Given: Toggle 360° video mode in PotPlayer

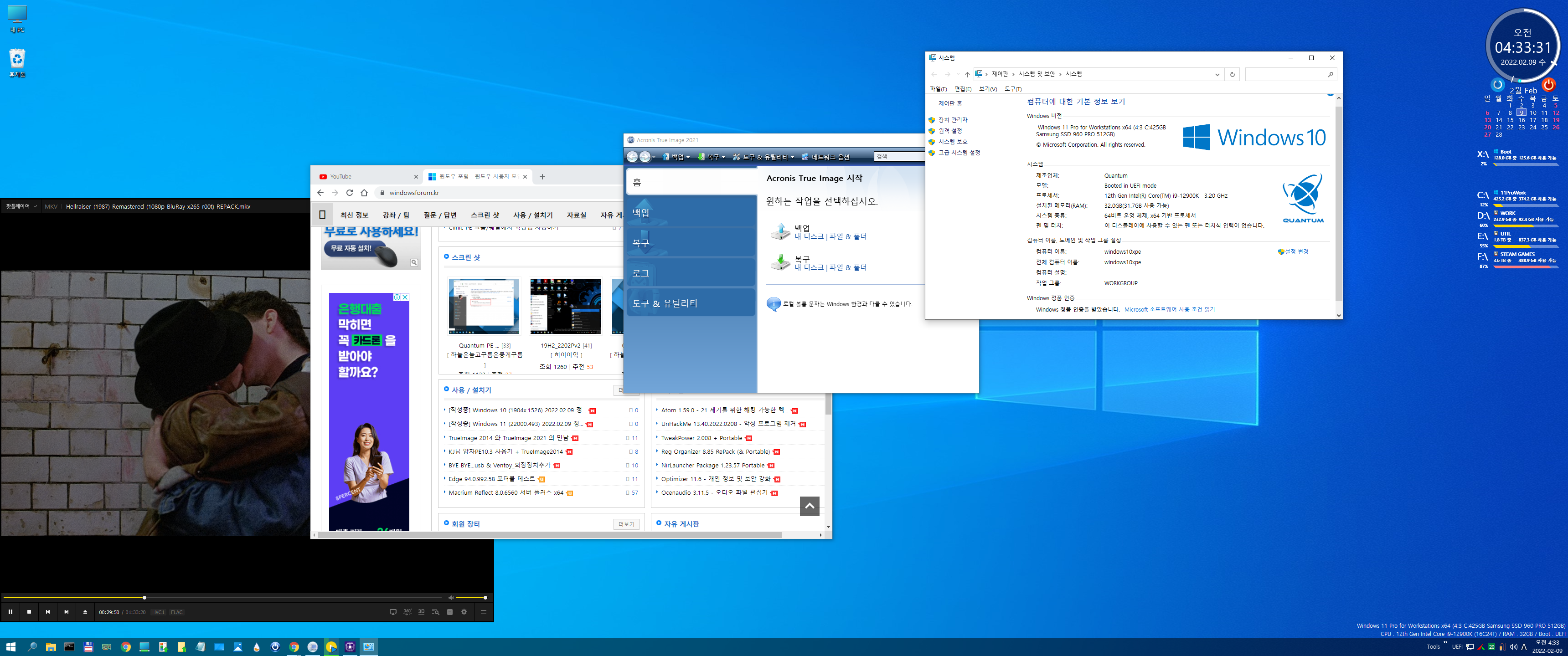Looking at the screenshot, I should (407, 611).
